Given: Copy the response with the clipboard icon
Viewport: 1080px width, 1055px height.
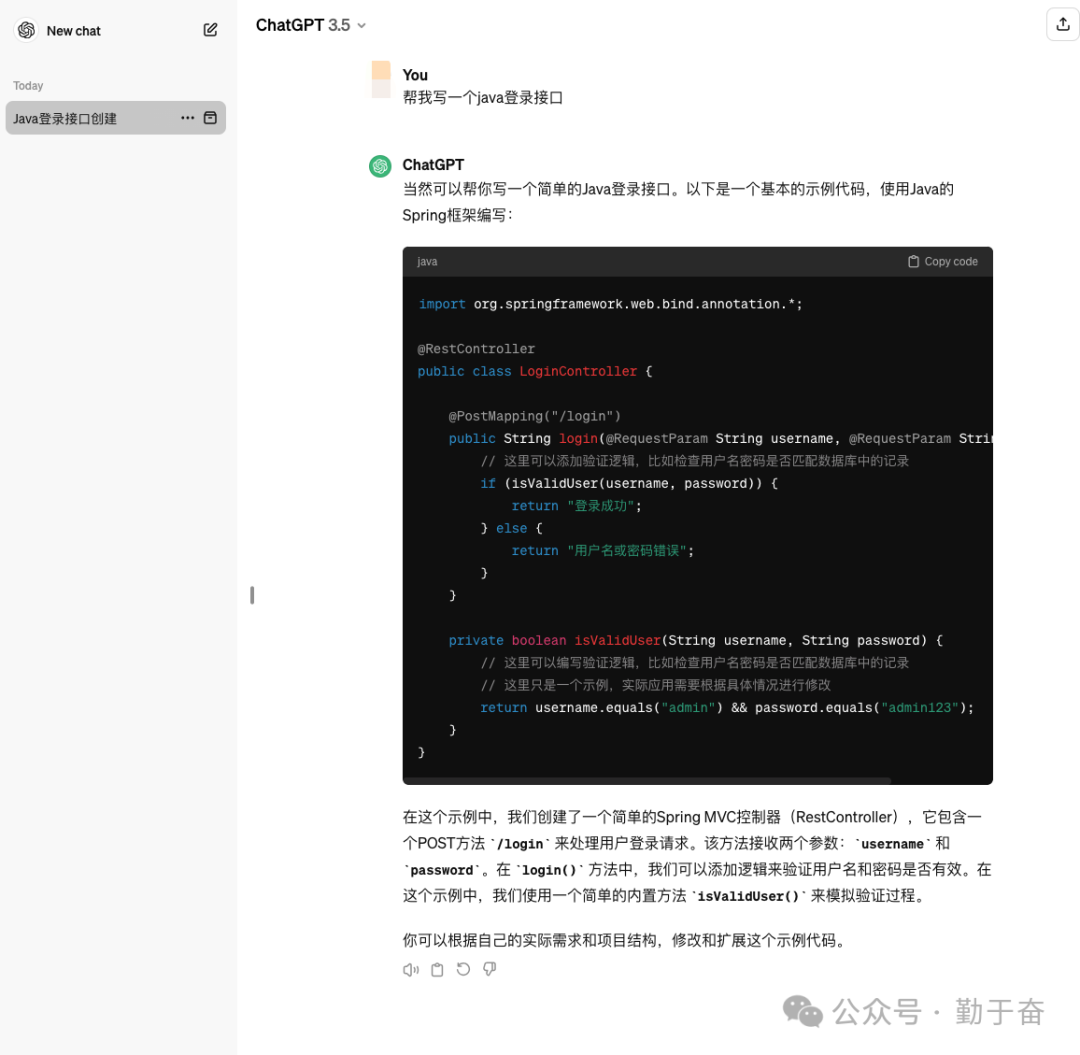Looking at the screenshot, I should click(x=437, y=970).
